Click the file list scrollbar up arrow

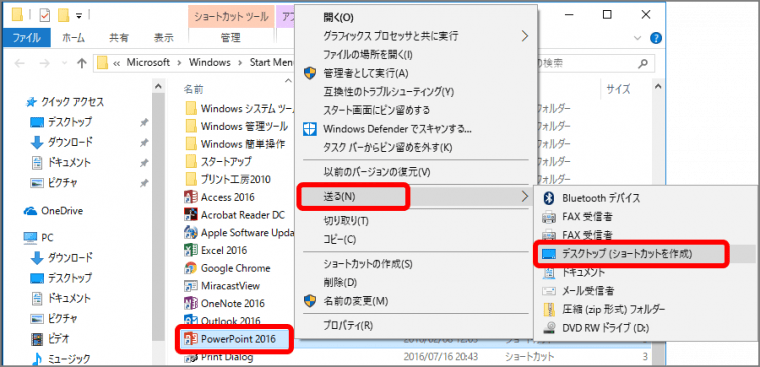point(658,87)
